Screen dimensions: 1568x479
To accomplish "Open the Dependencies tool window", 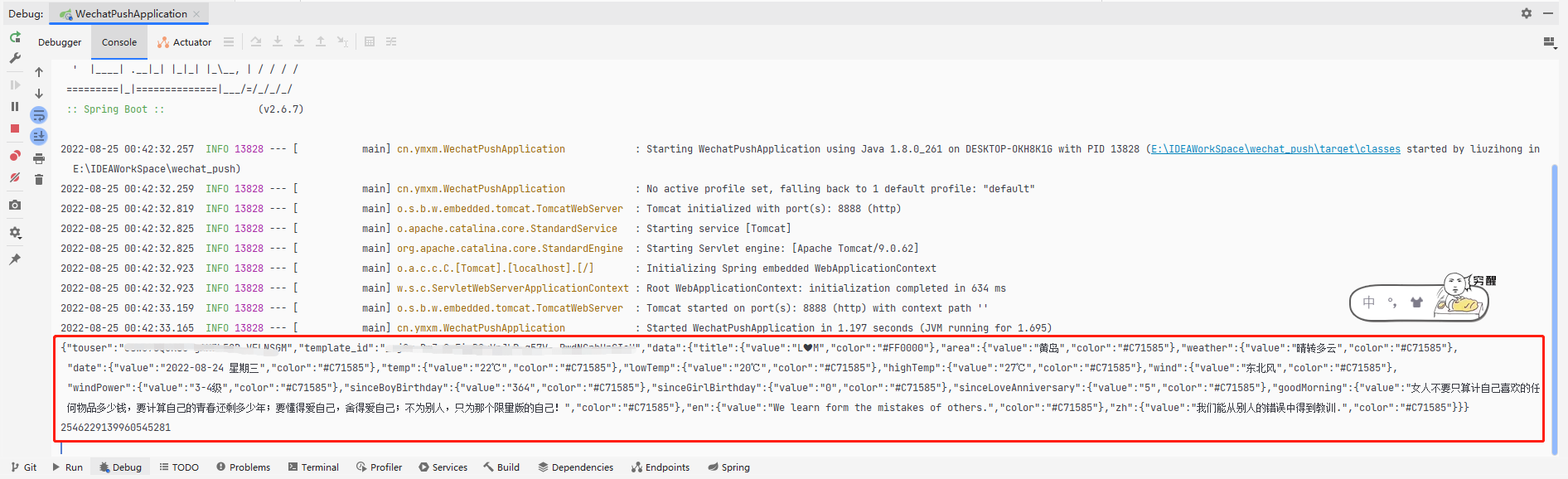I will pos(576,467).
